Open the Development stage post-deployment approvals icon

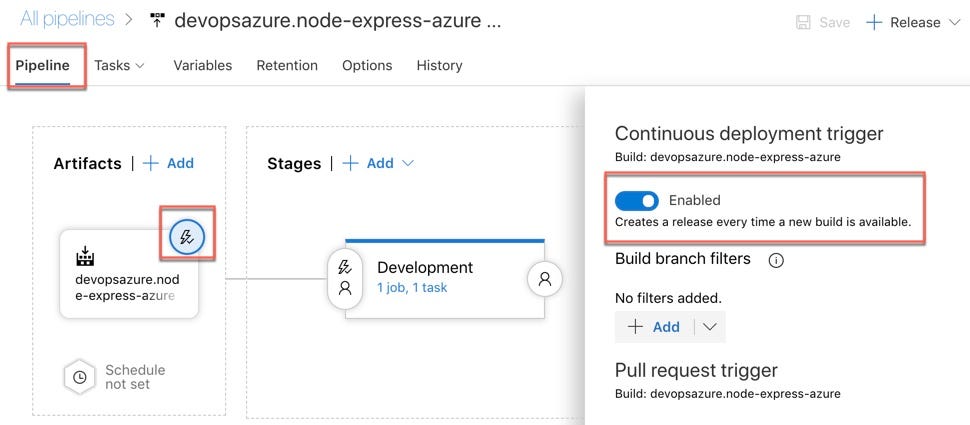(x=544, y=278)
